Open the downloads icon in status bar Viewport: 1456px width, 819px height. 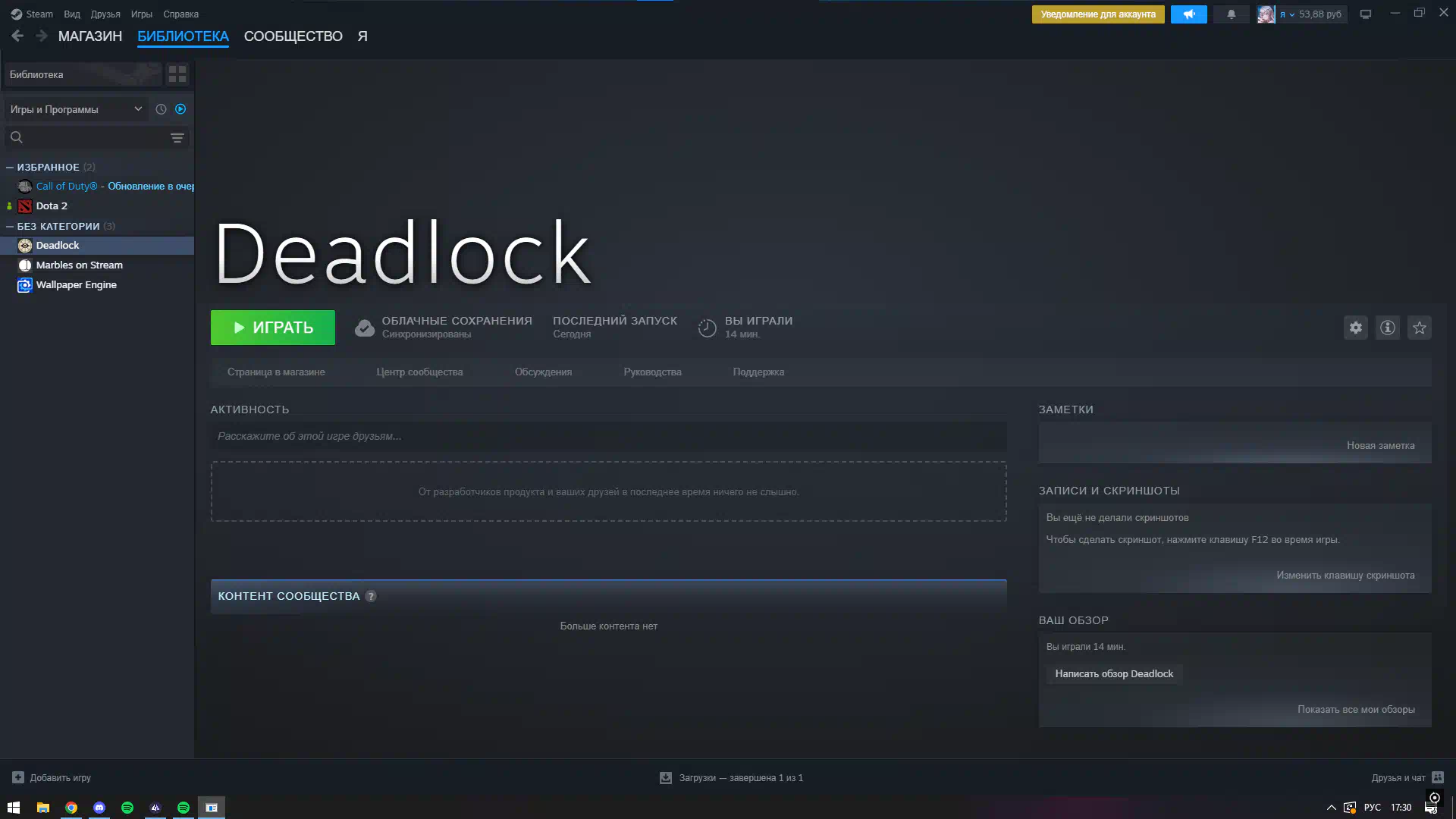pos(666,777)
